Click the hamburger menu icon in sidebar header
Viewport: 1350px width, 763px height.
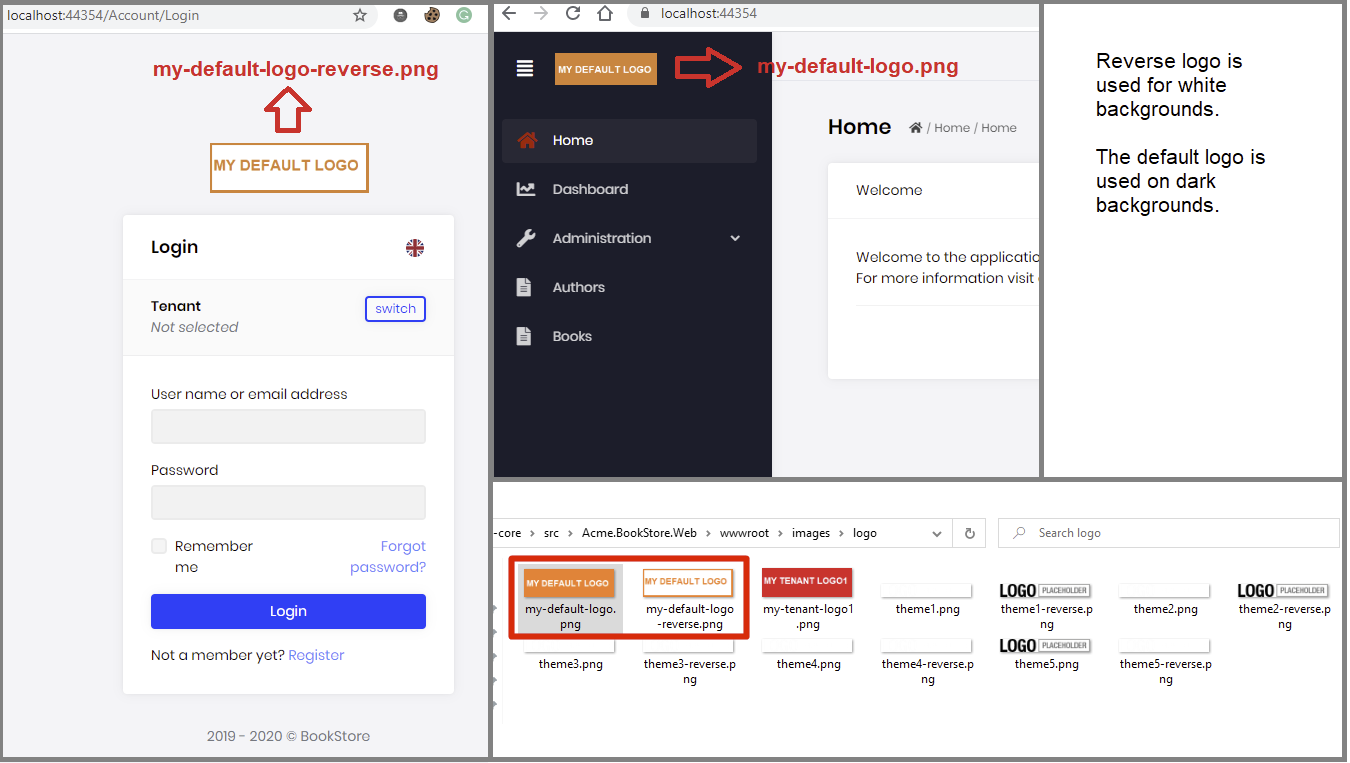click(x=525, y=68)
